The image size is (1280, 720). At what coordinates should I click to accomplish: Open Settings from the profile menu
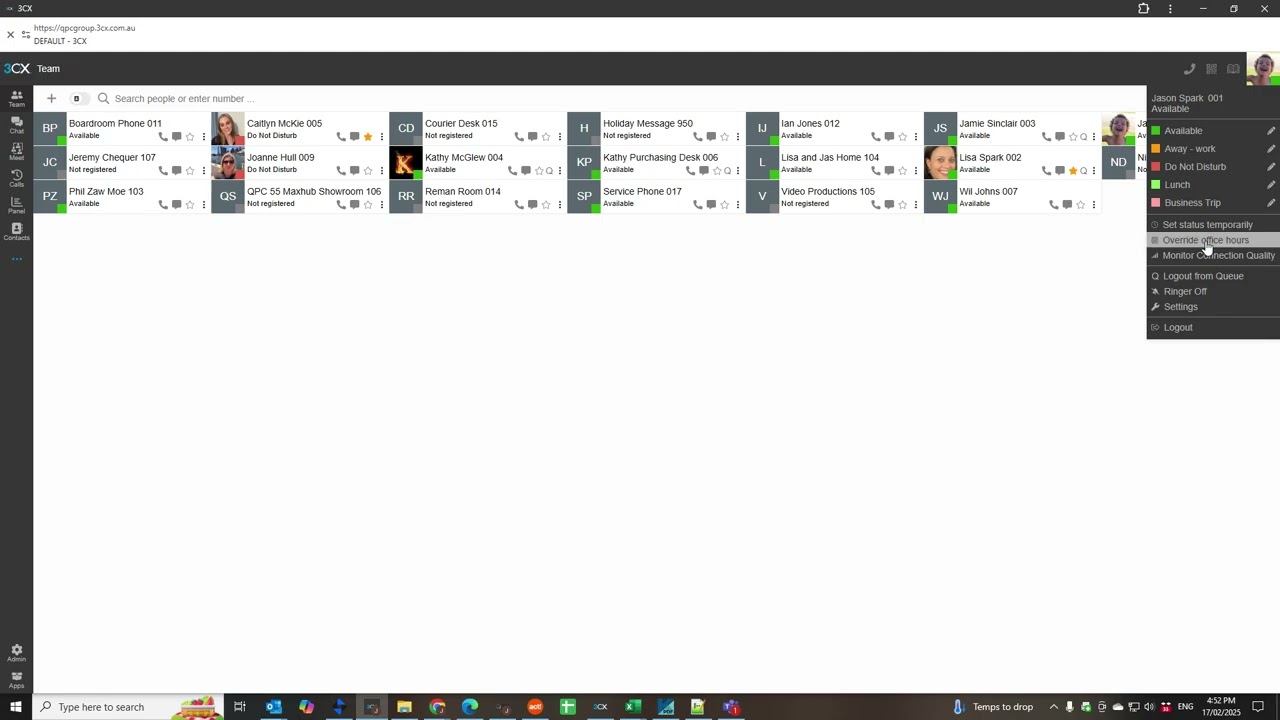pos(1180,307)
